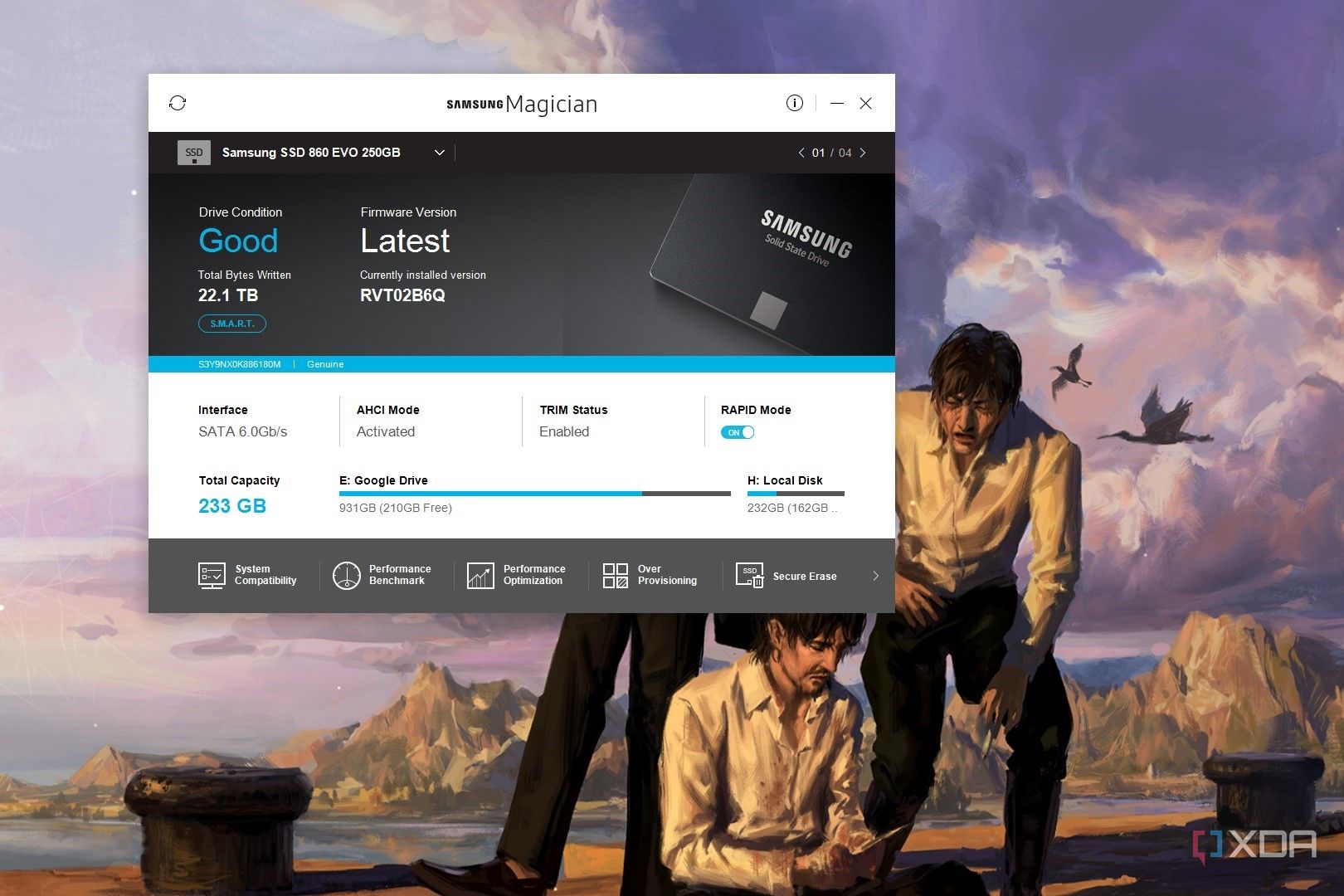The image size is (1344, 896).
Task: Click the drive name Samsung SSD 860 EVO 250GB
Action: click(x=311, y=153)
